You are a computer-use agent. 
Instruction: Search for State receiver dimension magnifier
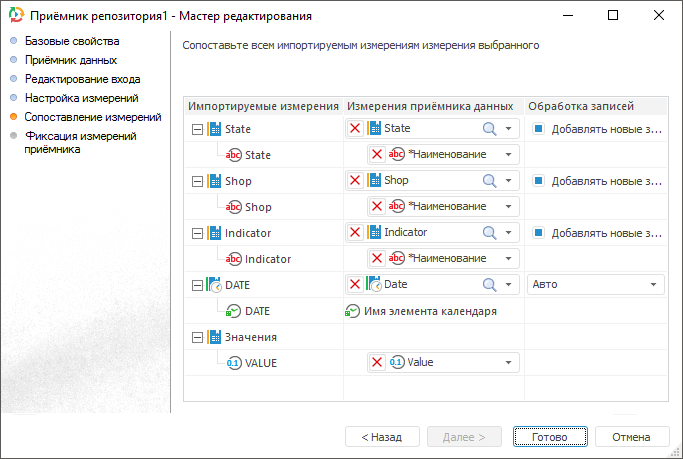tap(490, 128)
